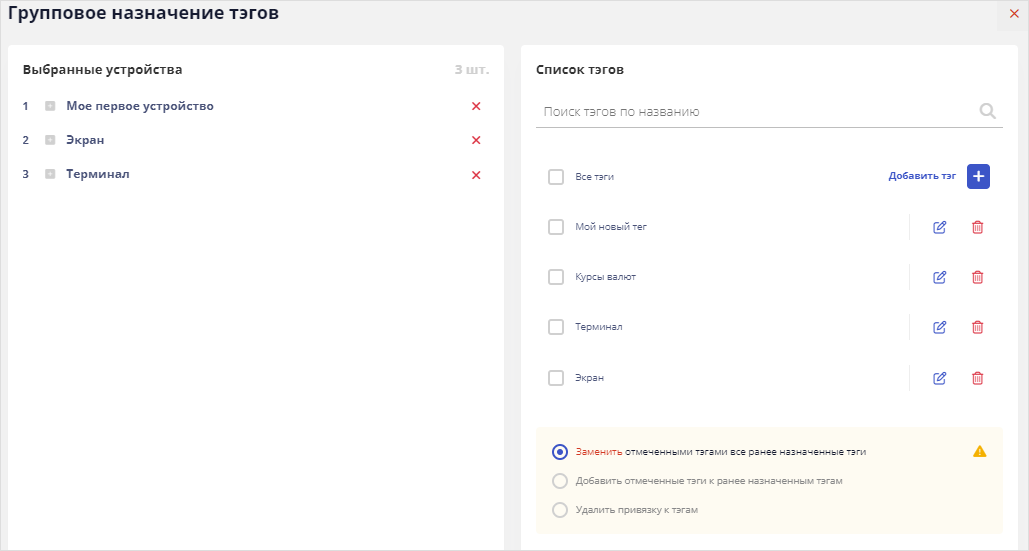This screenshot has width=1029, height=551.
Task: Click edit icon for "Терминал" tag
Action: [x=939, y=327]
